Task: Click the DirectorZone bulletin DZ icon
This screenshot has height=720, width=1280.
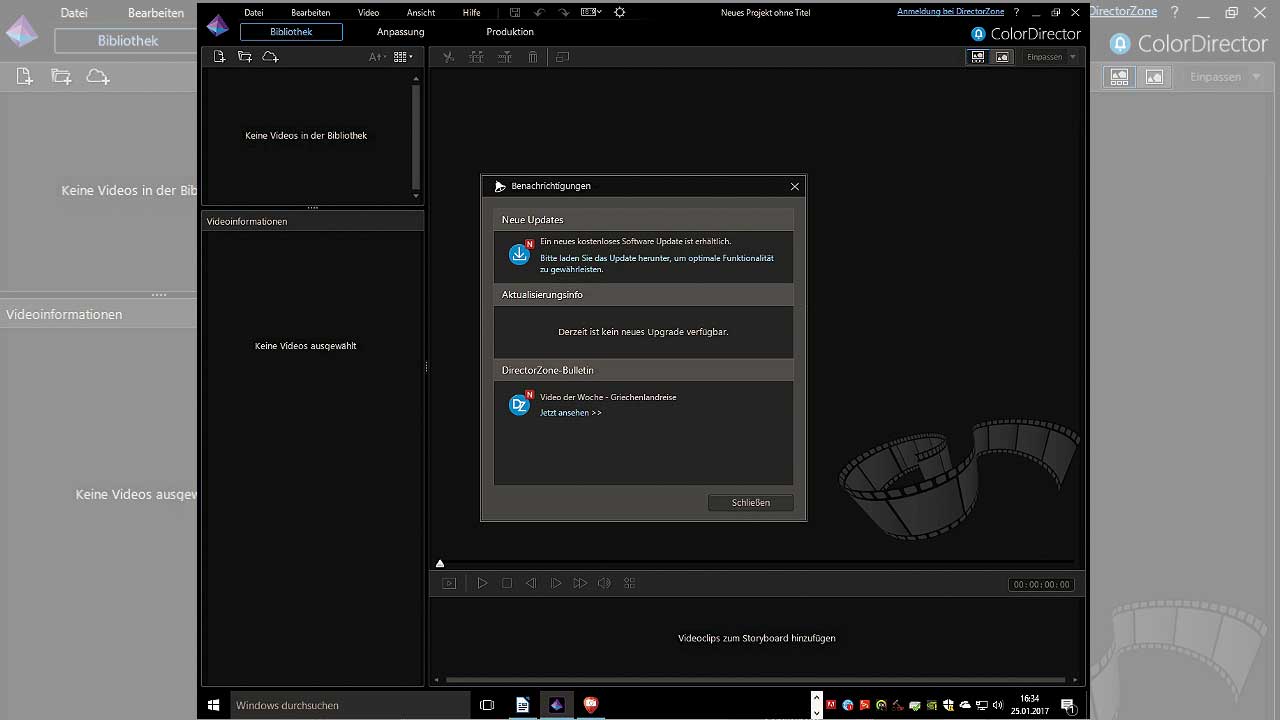Action: coord(519,404)
